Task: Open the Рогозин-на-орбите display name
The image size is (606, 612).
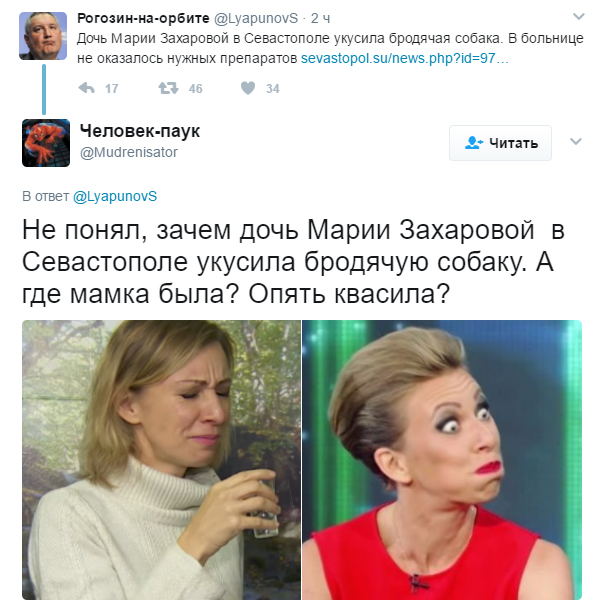Action: tap(143, 18)
